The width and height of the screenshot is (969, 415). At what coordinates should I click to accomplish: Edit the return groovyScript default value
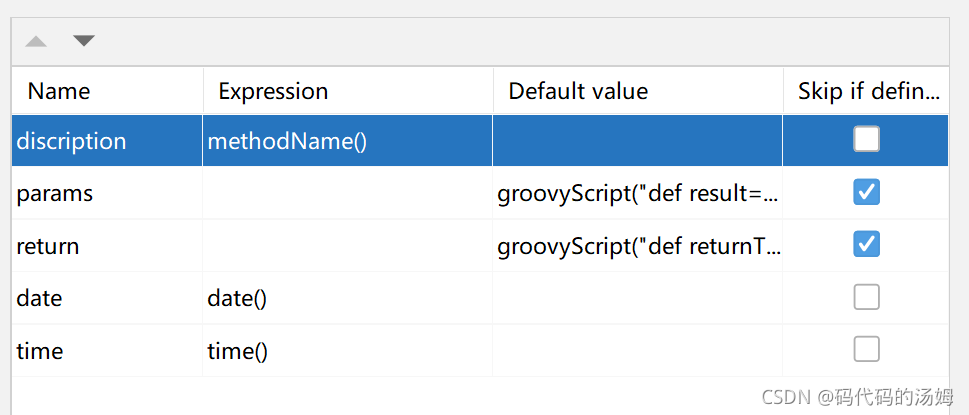point(638,245)
